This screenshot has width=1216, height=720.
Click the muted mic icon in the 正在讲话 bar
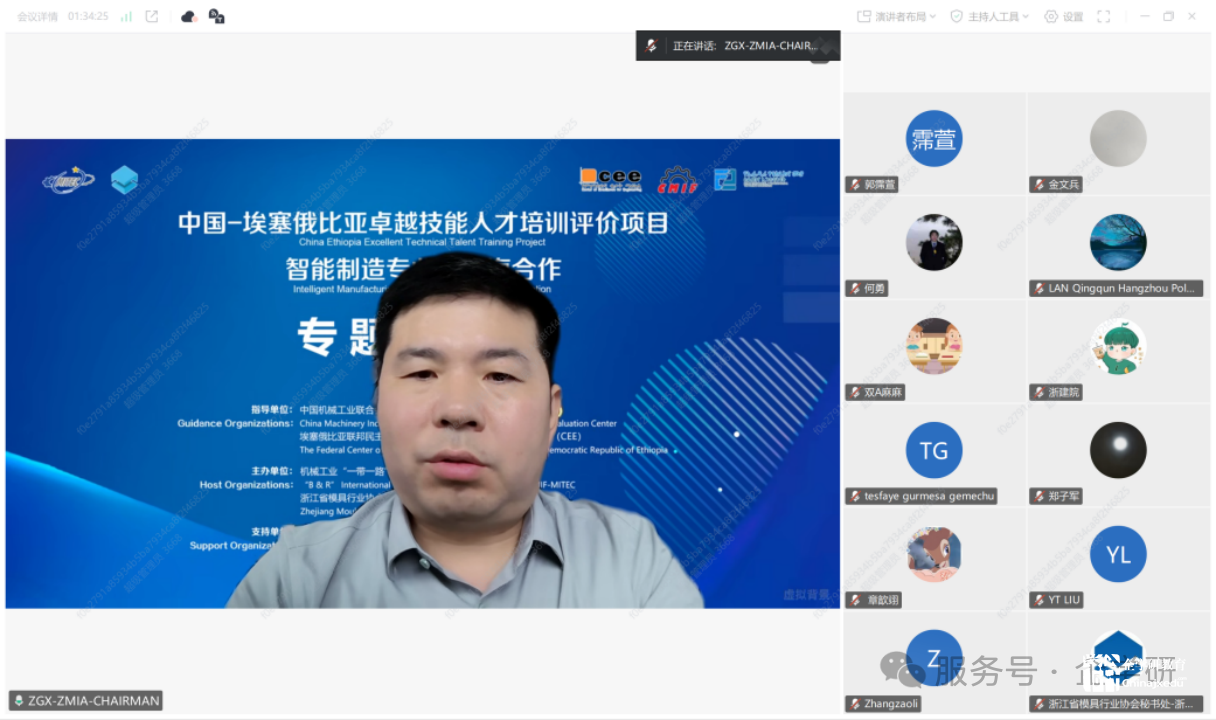652,46
